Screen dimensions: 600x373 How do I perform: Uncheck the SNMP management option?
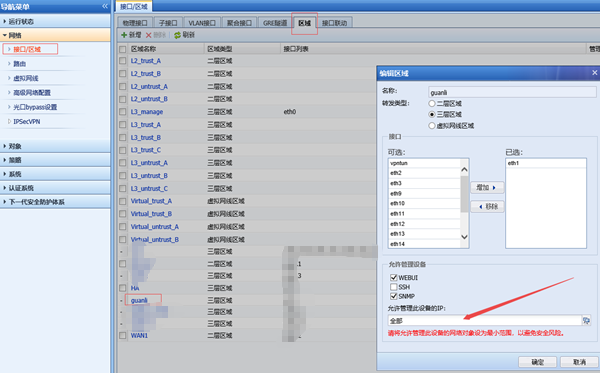(393, 296)
